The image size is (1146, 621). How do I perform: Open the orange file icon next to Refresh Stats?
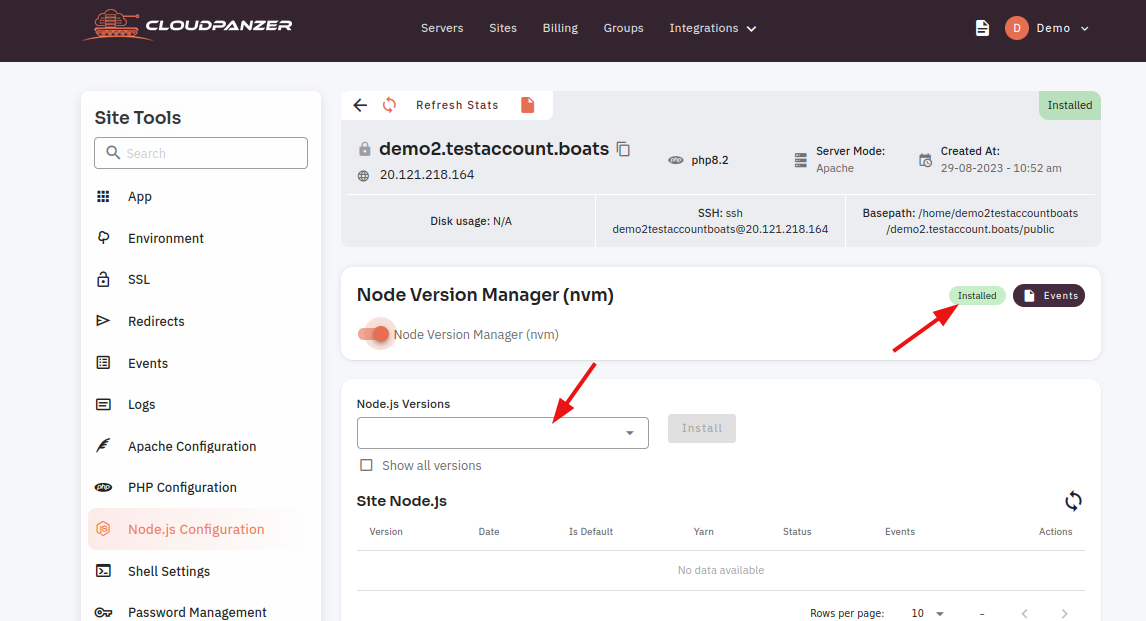pyautogui.click(x=528, y=105)
